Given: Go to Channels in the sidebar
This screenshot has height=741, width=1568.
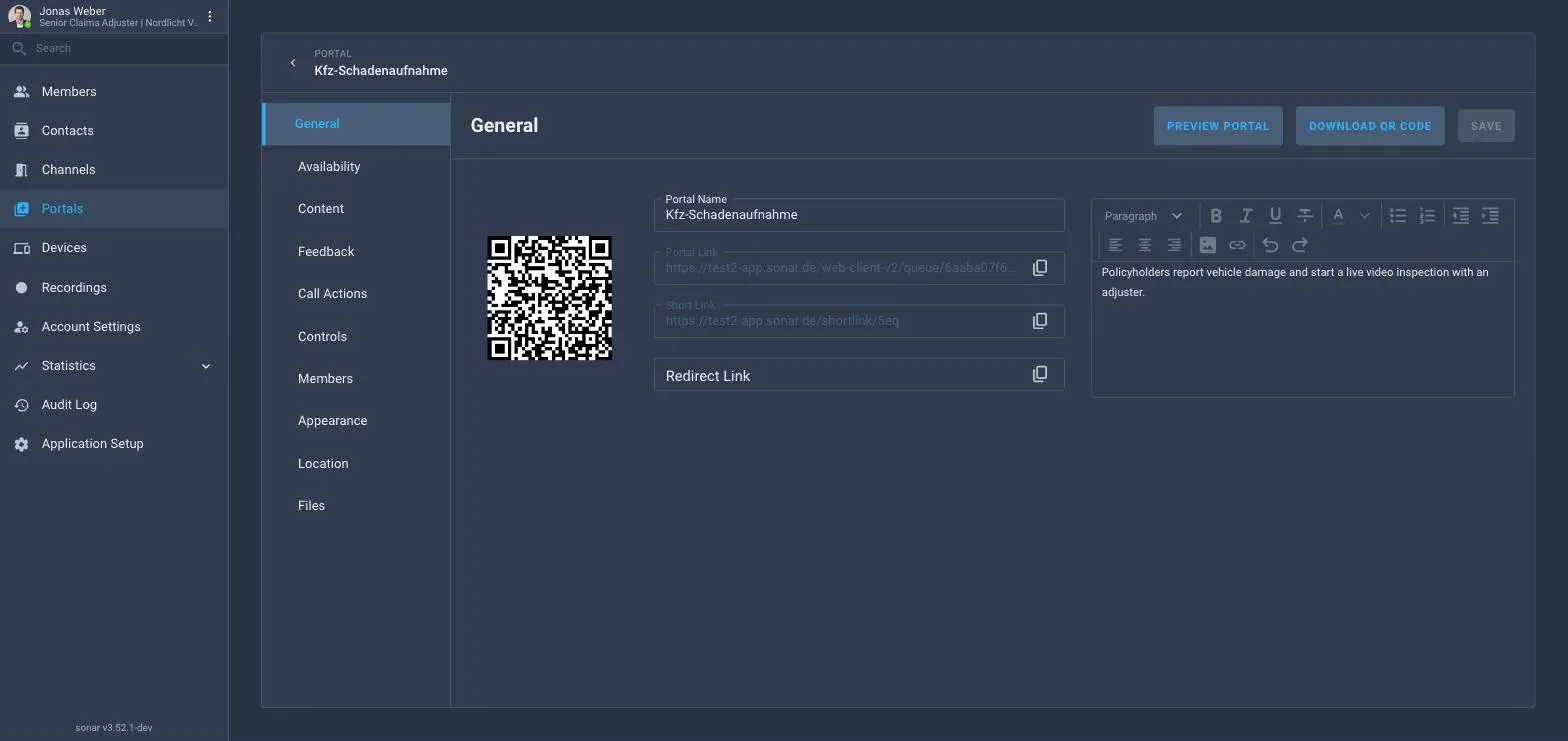Looking at the screenshot, I should [x=114, y=170].
